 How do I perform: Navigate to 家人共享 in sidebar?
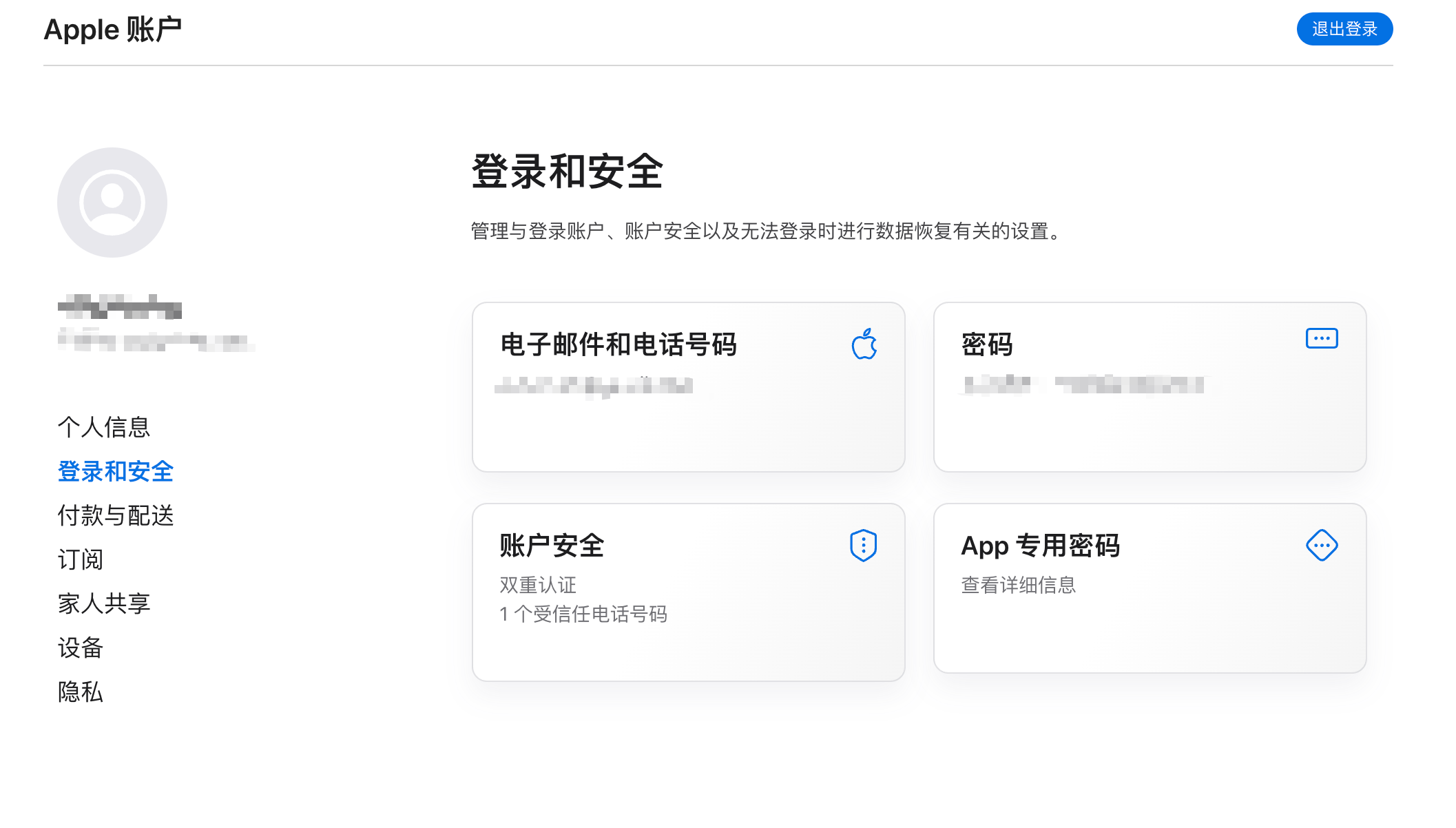pyautogui.click(x=104, y=603)
